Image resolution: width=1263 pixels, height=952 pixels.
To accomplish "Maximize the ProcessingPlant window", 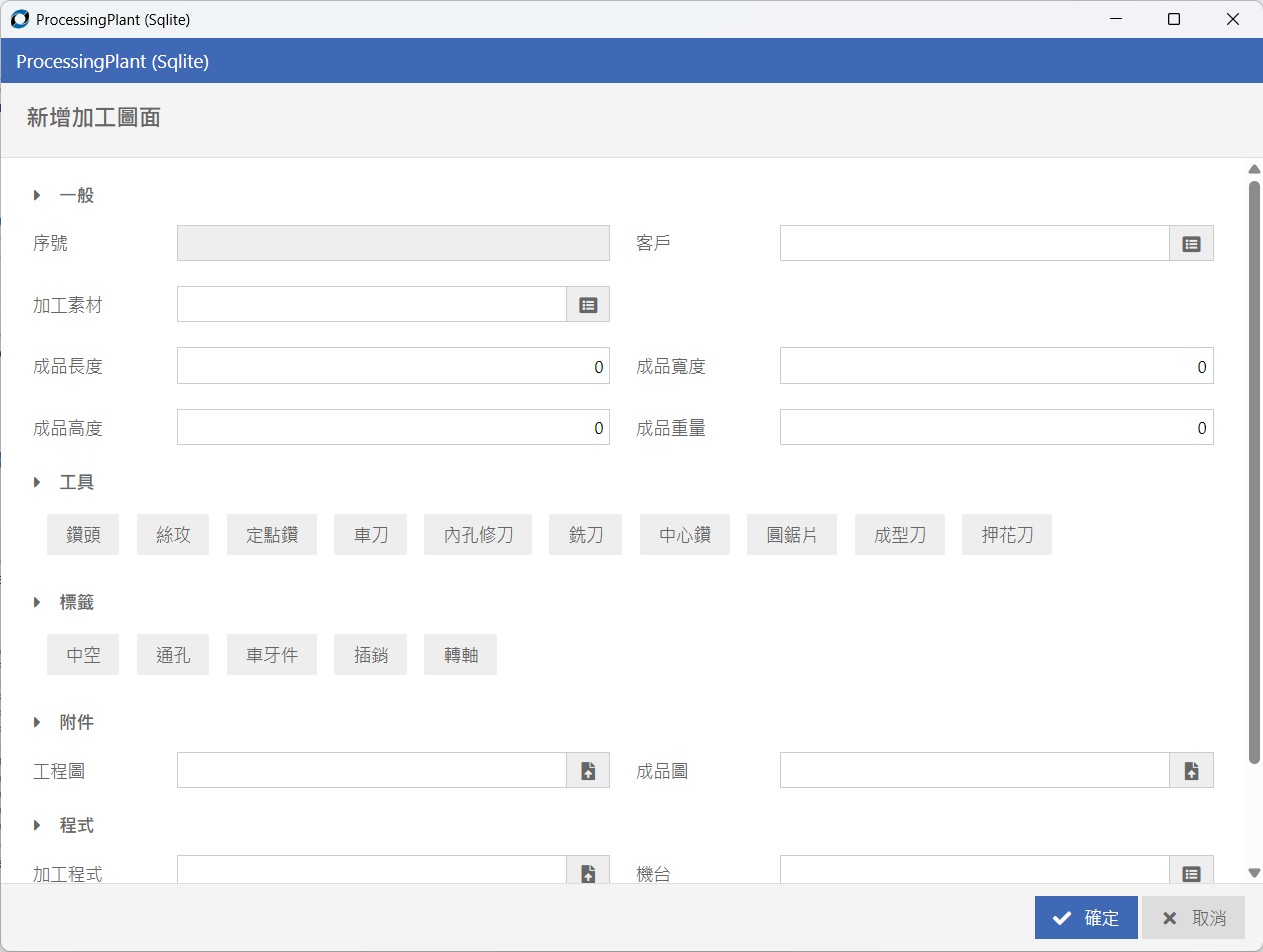I will pyautogui.click(x=1174, y=19).
